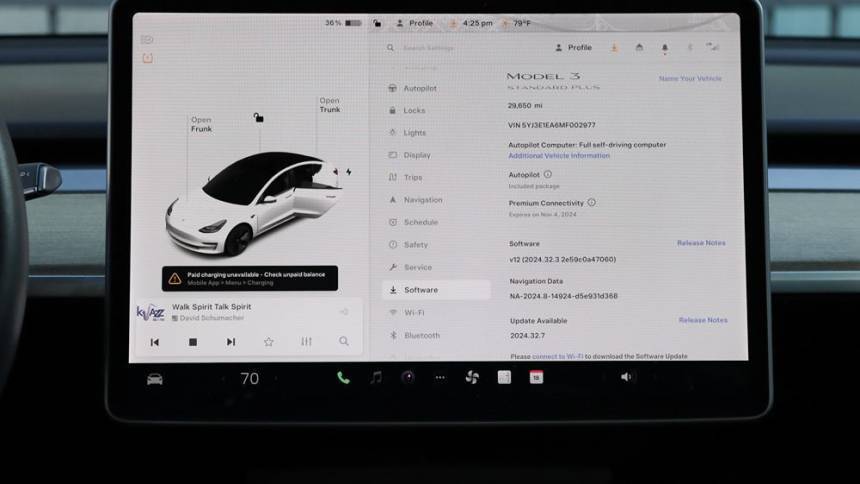Tap the Open Frunk label

(x=201, y=124)
